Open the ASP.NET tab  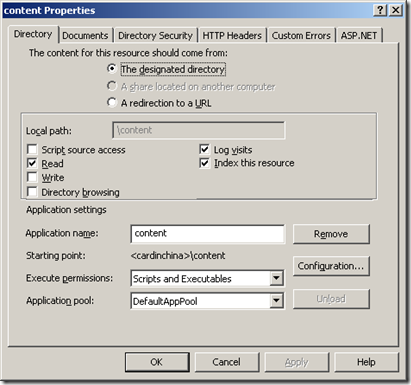(359, 35)
